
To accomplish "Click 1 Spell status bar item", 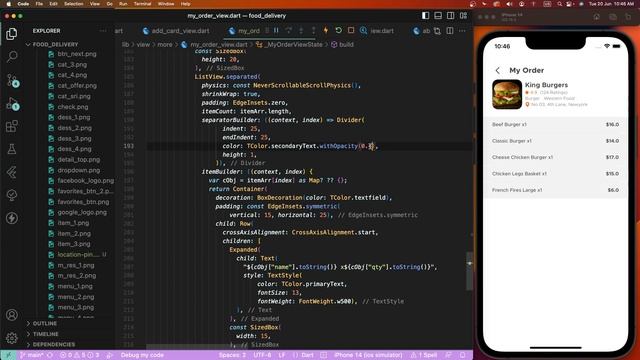I will [424, 355].
